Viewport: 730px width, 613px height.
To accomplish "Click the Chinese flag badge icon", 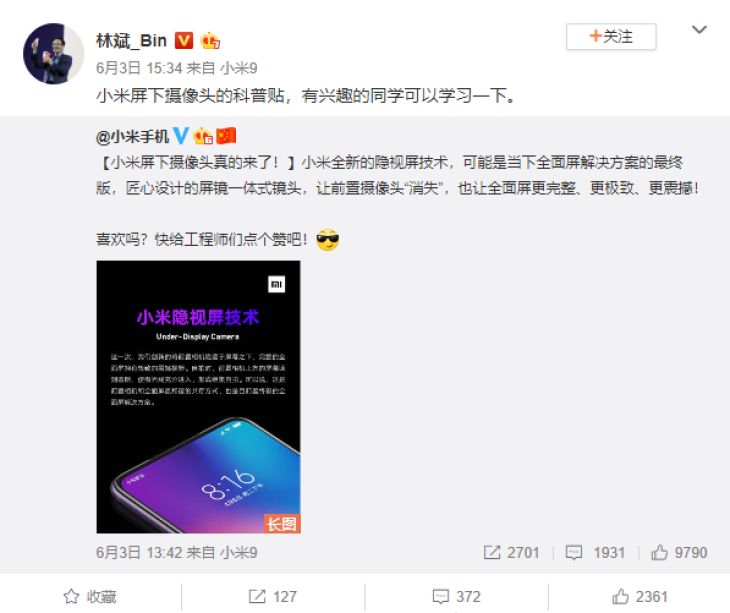I will [226, 136].
